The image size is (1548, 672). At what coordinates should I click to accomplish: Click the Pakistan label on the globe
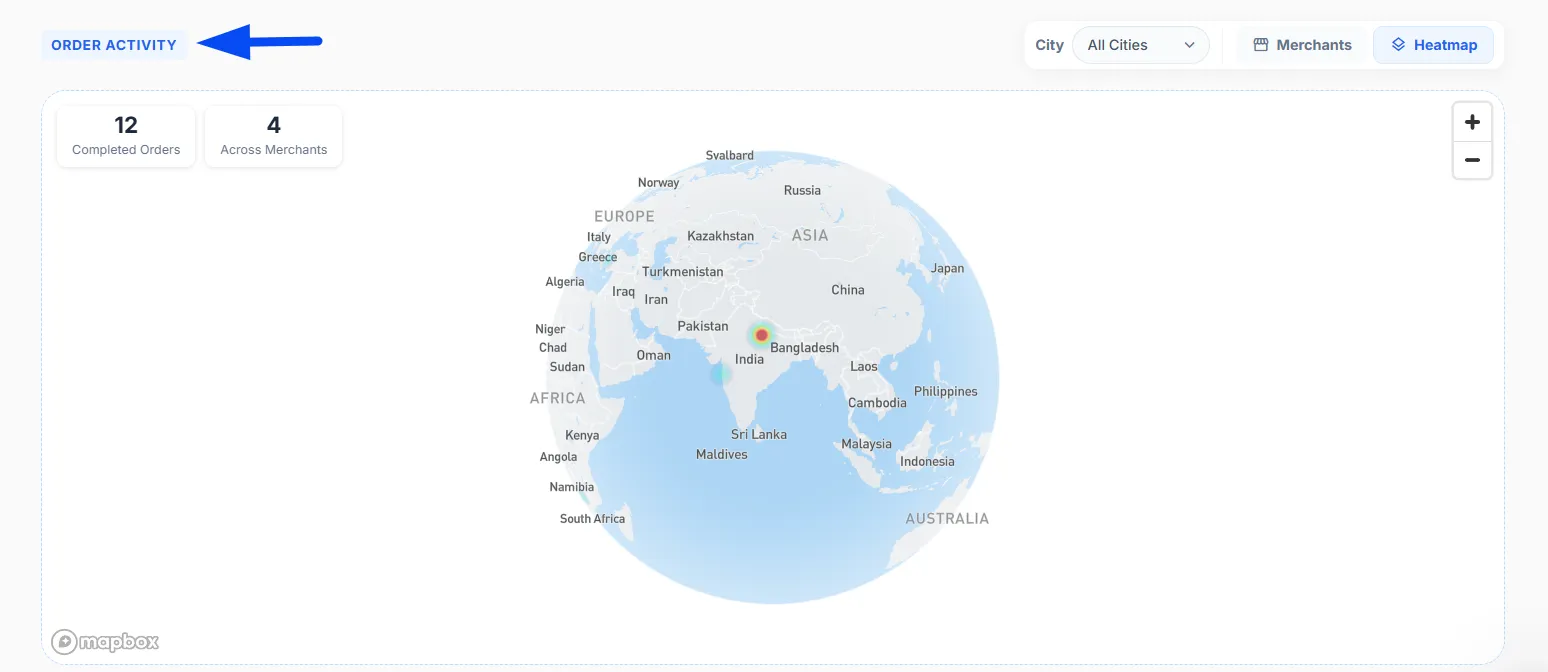(703, 326)
